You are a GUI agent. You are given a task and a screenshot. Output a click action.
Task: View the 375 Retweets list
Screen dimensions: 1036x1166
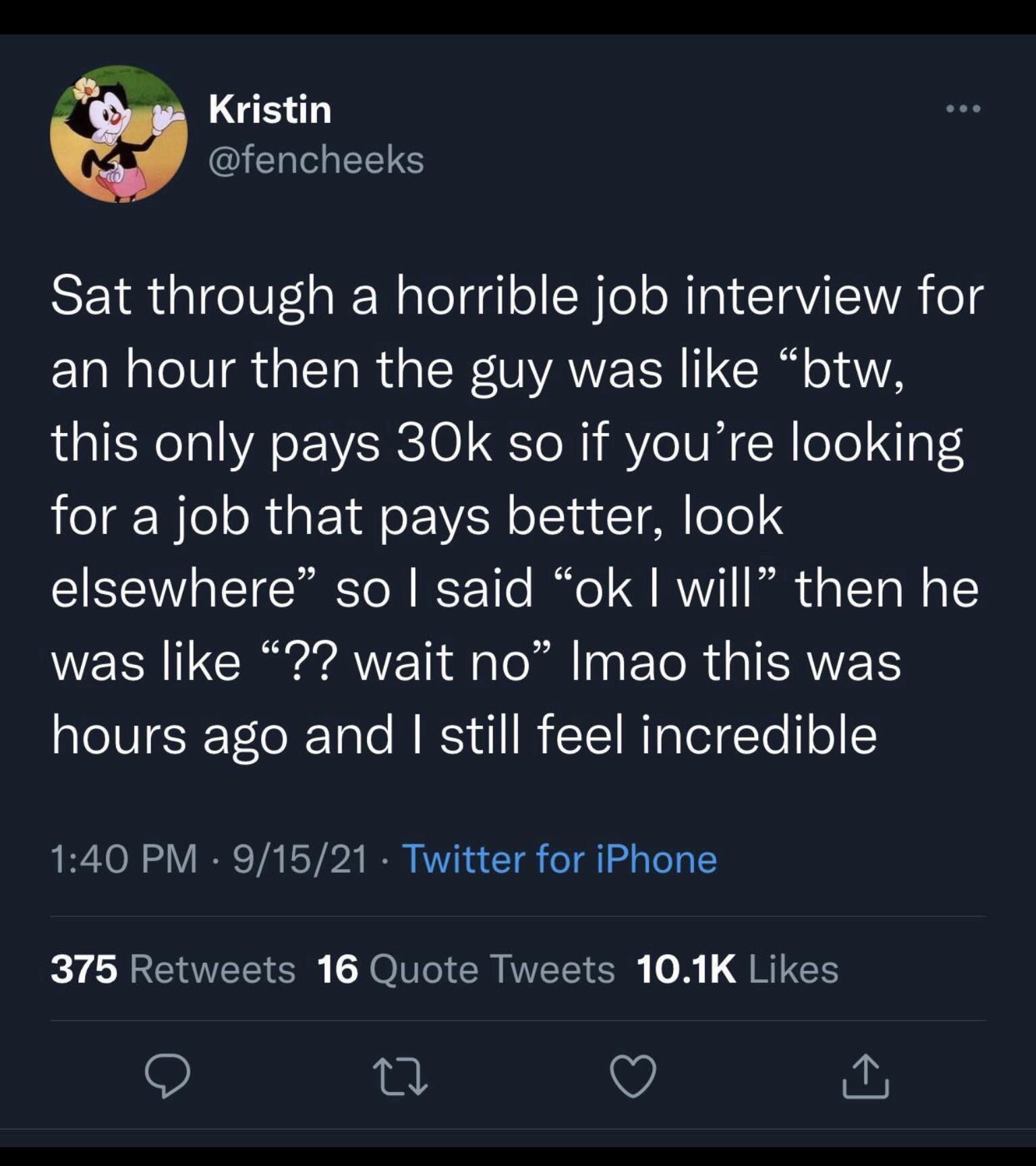[173, 969]
